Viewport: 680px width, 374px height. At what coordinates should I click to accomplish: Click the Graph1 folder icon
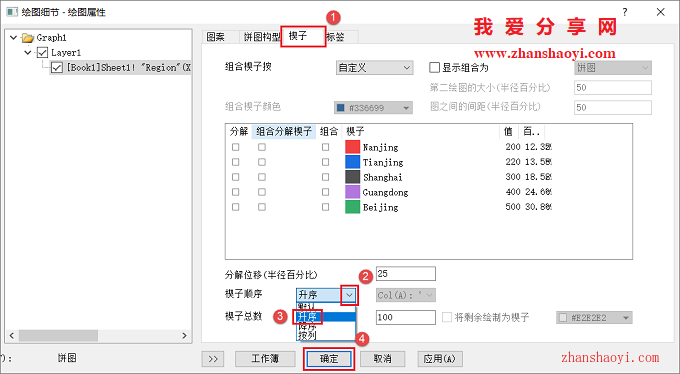(x=27, y=38)
